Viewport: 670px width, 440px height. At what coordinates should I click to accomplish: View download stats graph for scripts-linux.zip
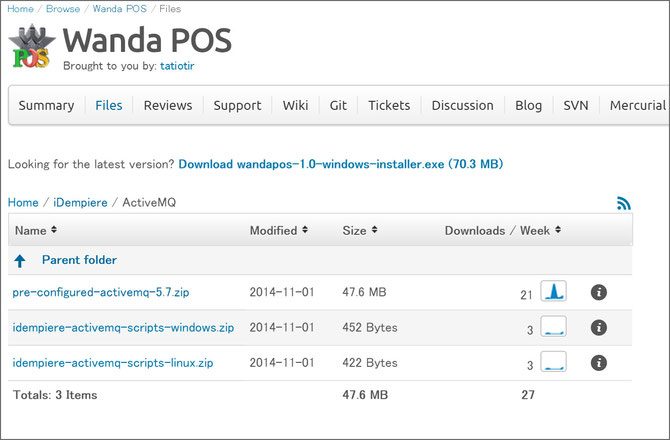coord(553,361)
